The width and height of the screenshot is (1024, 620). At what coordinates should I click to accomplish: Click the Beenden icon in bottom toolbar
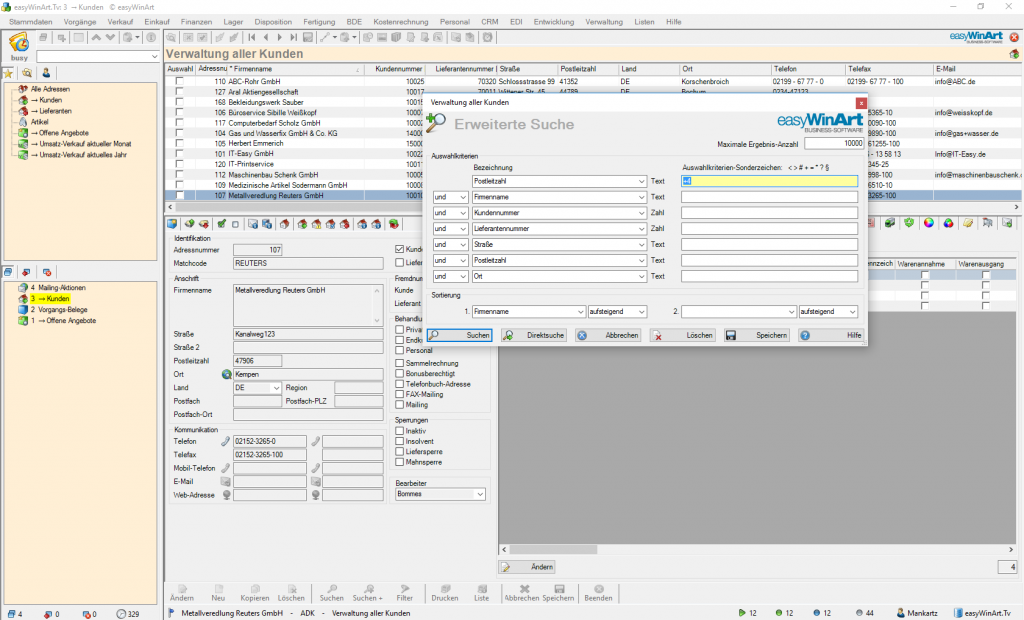point(598,591)
